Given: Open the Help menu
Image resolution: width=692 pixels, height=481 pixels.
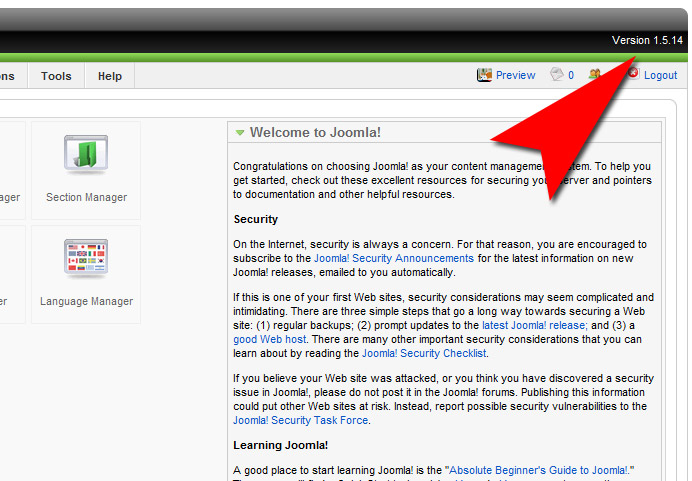Looking at the screenshot, I should (x=109, y=76).
